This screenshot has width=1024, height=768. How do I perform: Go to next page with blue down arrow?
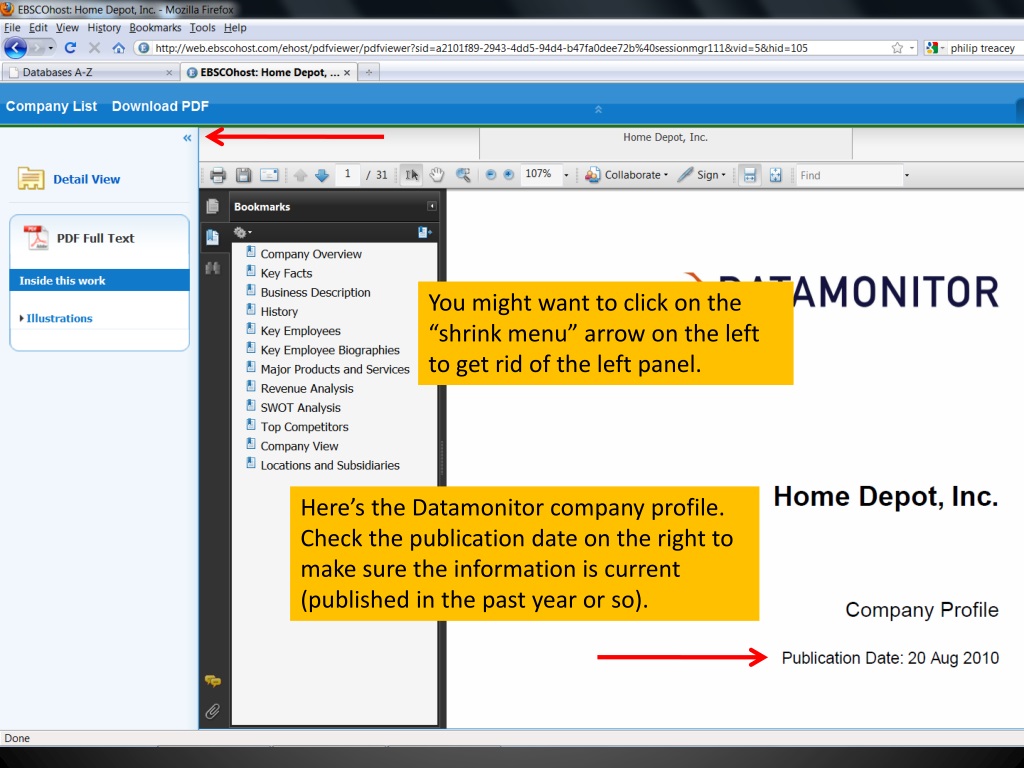[322, 175]
